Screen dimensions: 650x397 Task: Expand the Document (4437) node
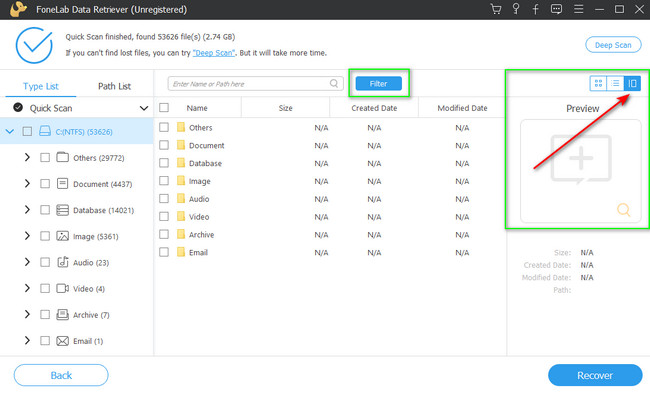click(x=27, y=184)
